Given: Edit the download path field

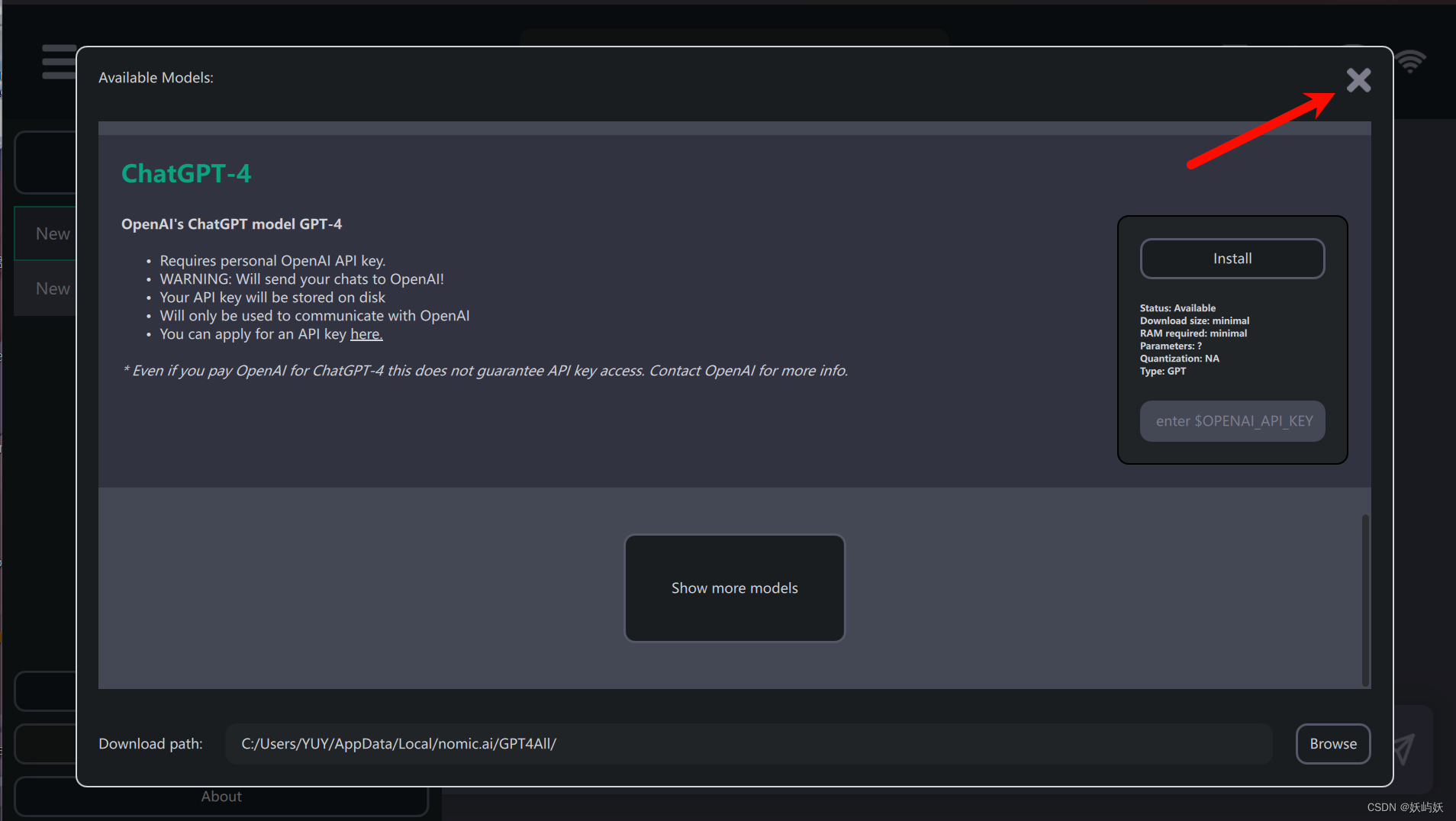Looking at the screenshot, I should point(749,744).
